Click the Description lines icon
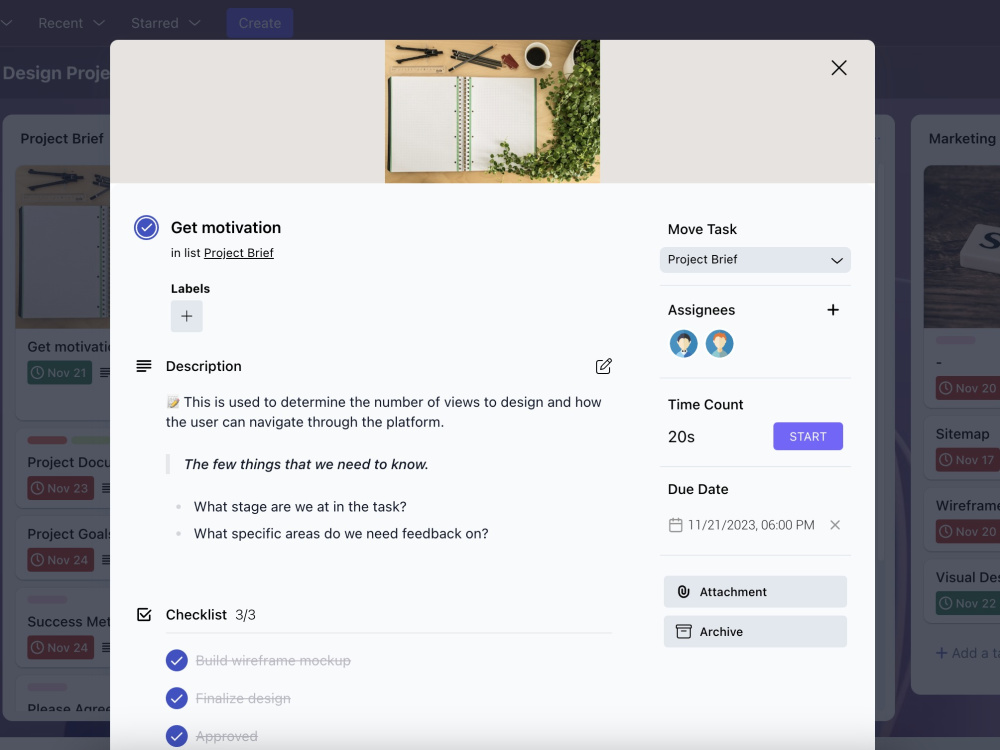Screen dimensions: 1000x750 coord(142,365)
